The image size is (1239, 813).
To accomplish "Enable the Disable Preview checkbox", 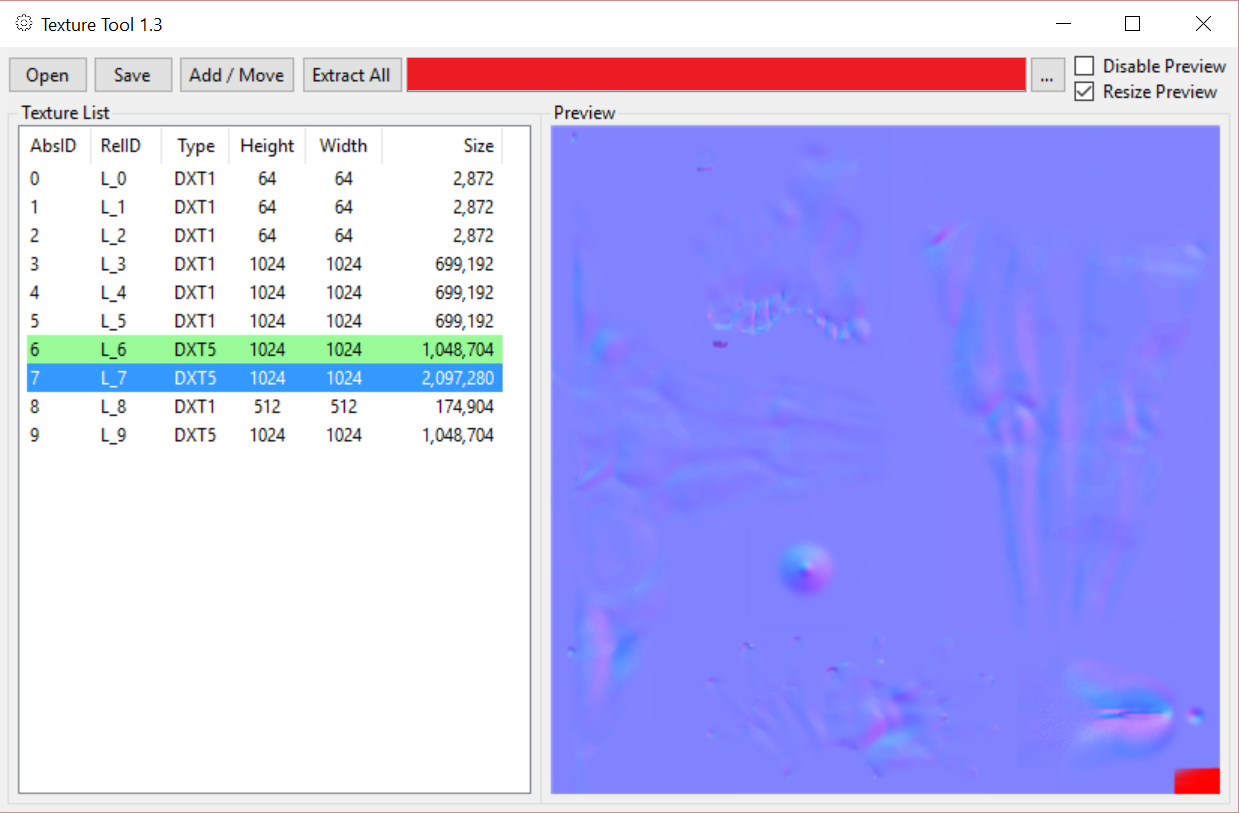I will click(1084, 66).
